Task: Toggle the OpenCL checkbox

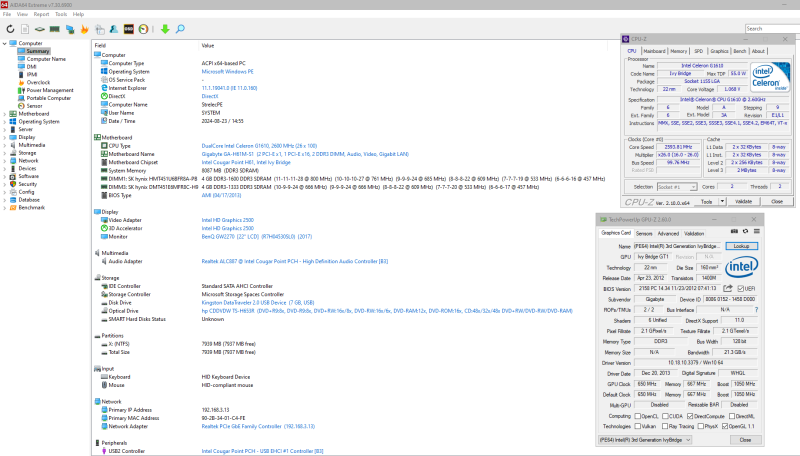Action: pos(637,416)
